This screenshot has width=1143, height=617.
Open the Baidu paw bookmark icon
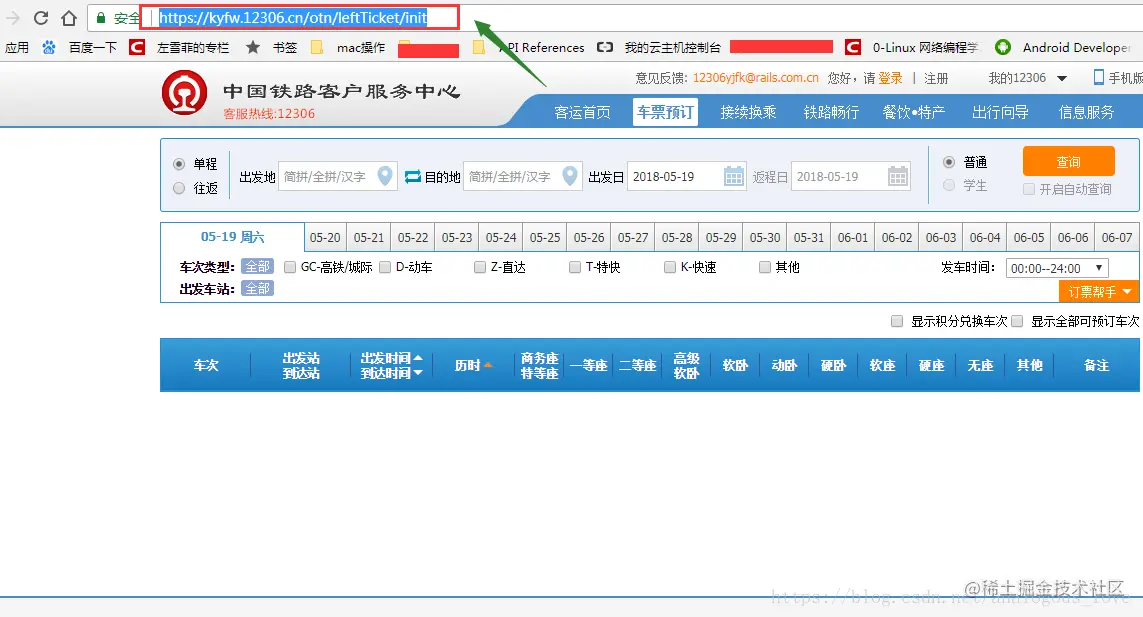[x=49, y=47]
